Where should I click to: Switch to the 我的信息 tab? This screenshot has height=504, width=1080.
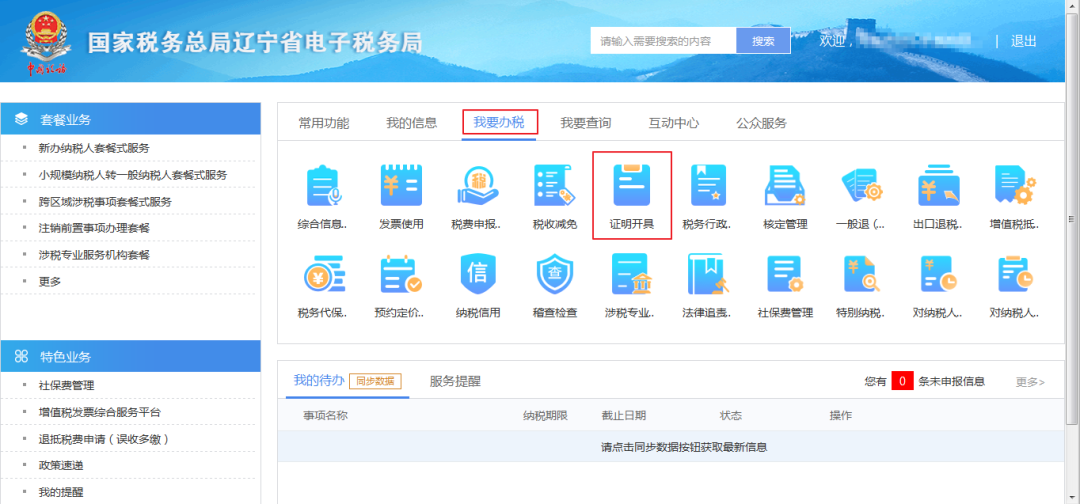(x=411, y=123)
